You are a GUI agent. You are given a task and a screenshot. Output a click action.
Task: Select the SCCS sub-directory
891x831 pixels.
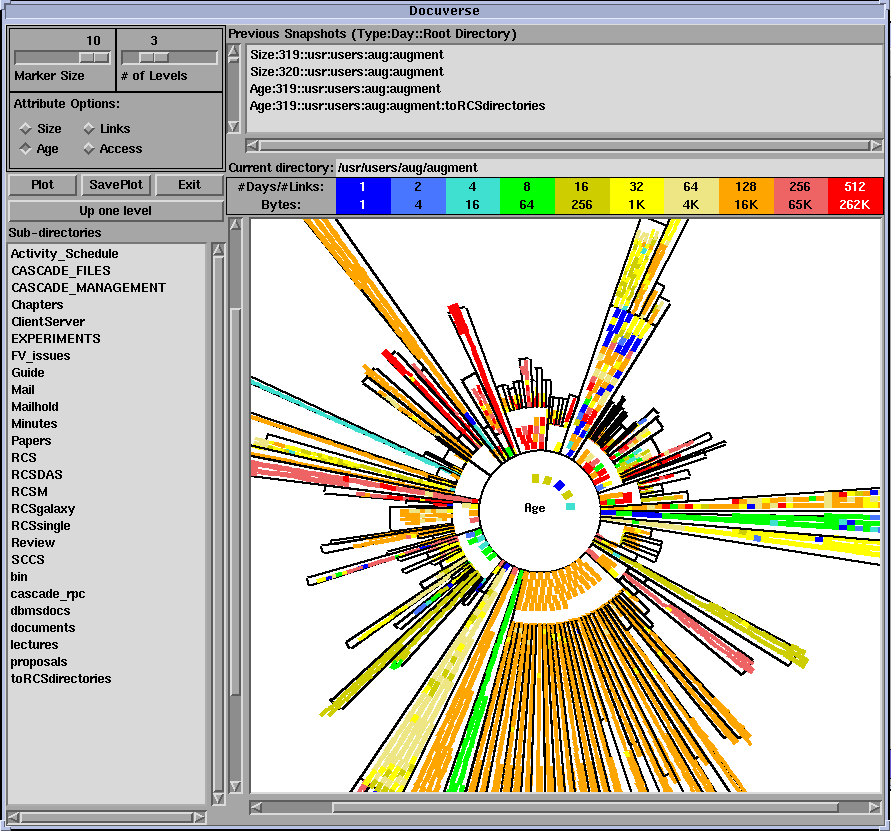coord(28,560)
